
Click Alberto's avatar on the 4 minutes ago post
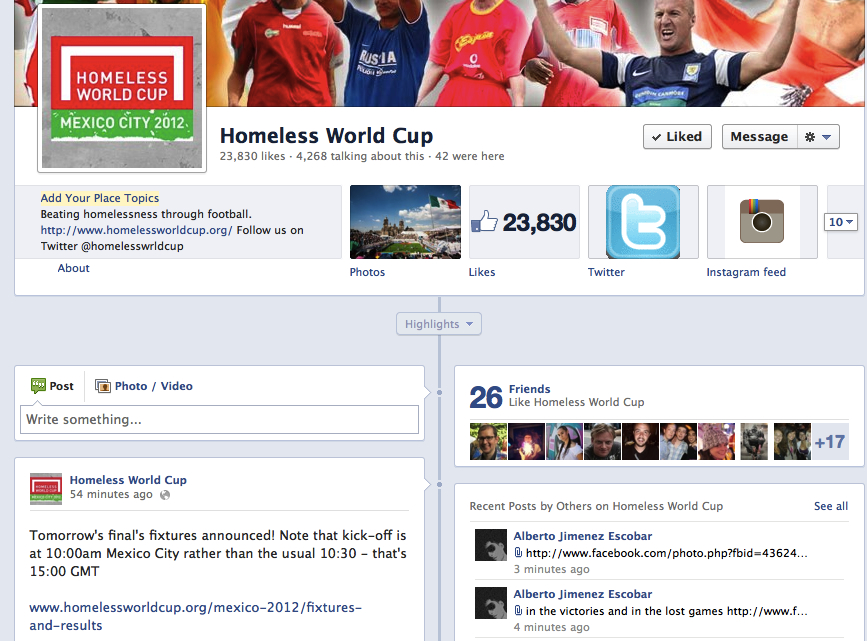[491, 603]
